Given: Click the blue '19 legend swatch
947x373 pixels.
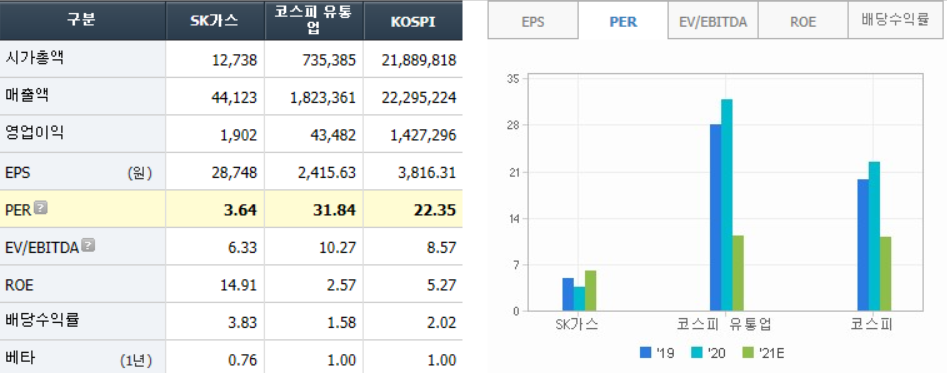Looking at the screenshot, I should point(646,353).
